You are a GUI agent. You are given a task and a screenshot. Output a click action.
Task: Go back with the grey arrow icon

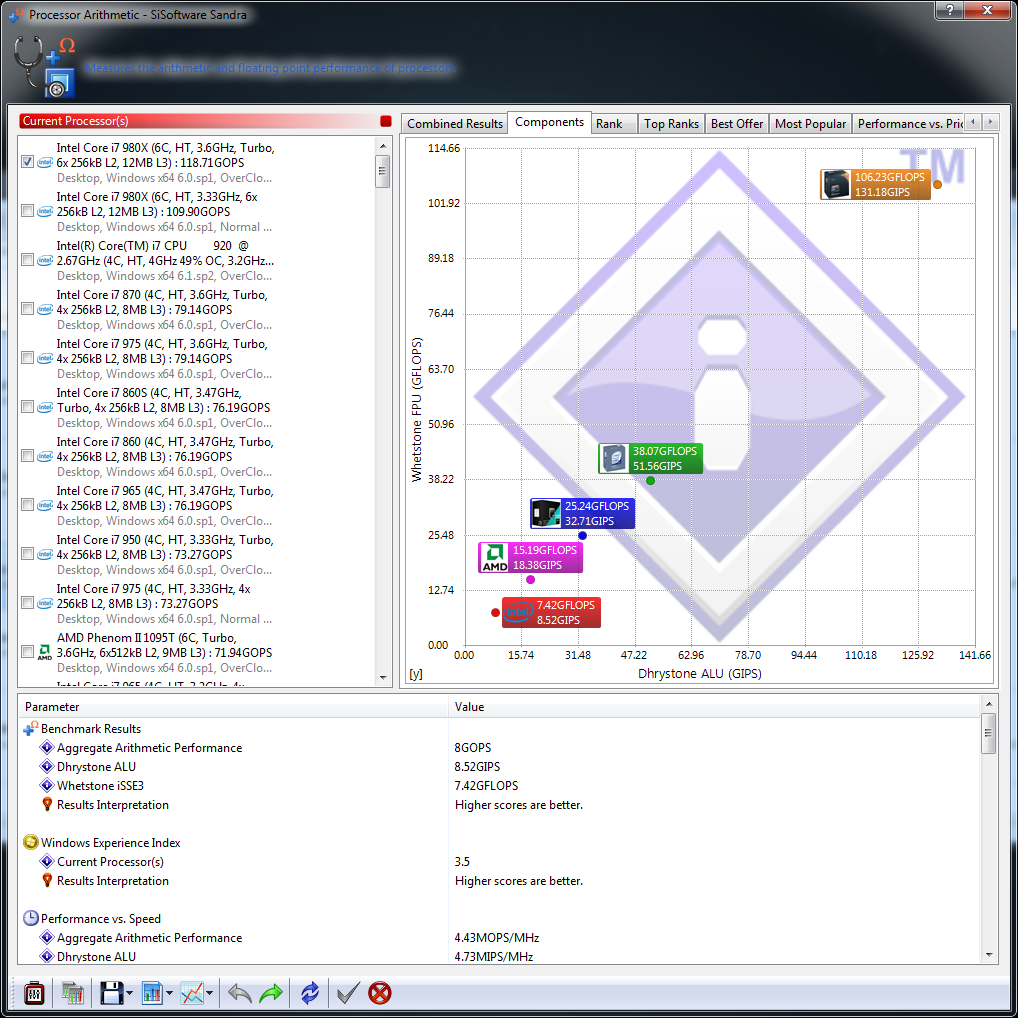[x=240, y=993]
